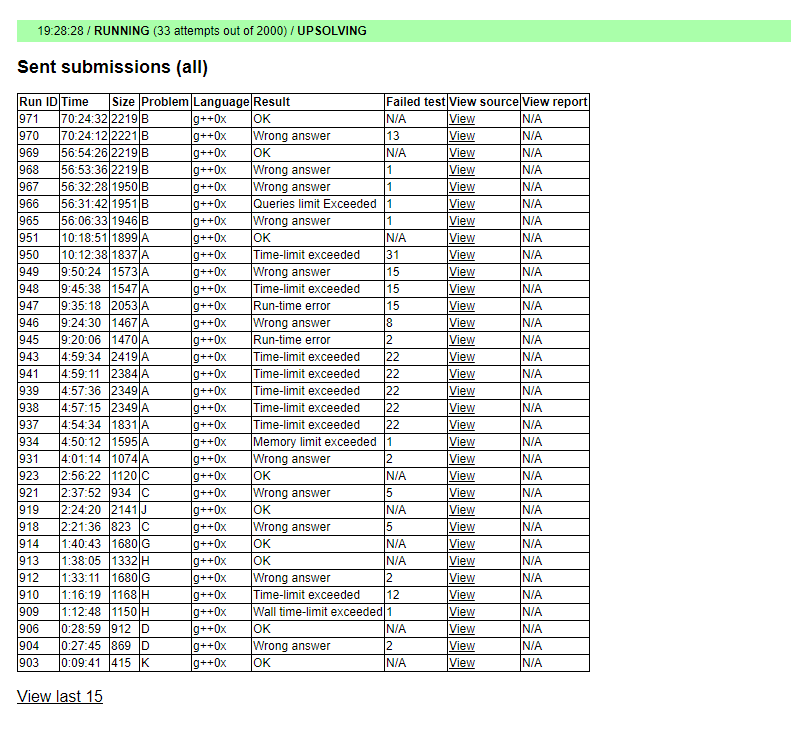The height and width of the screenshot is (730, 791).
Task: Select the Problem column header
Action: pyautogui.click(x=165, y=102)
